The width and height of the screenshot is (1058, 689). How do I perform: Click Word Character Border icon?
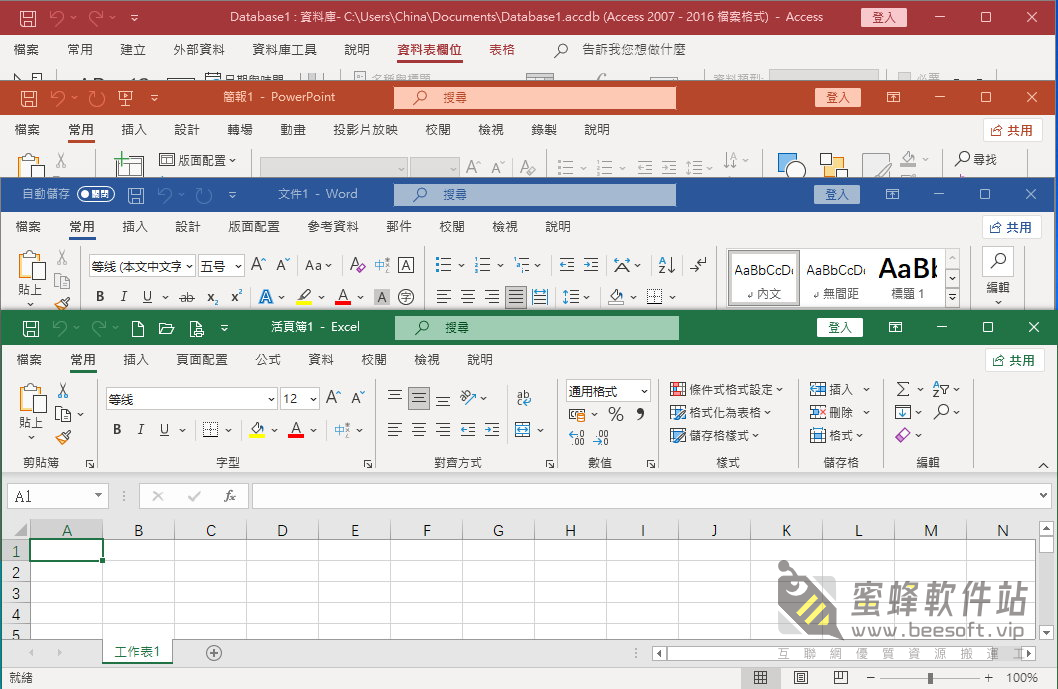click(x=406, y=265)
